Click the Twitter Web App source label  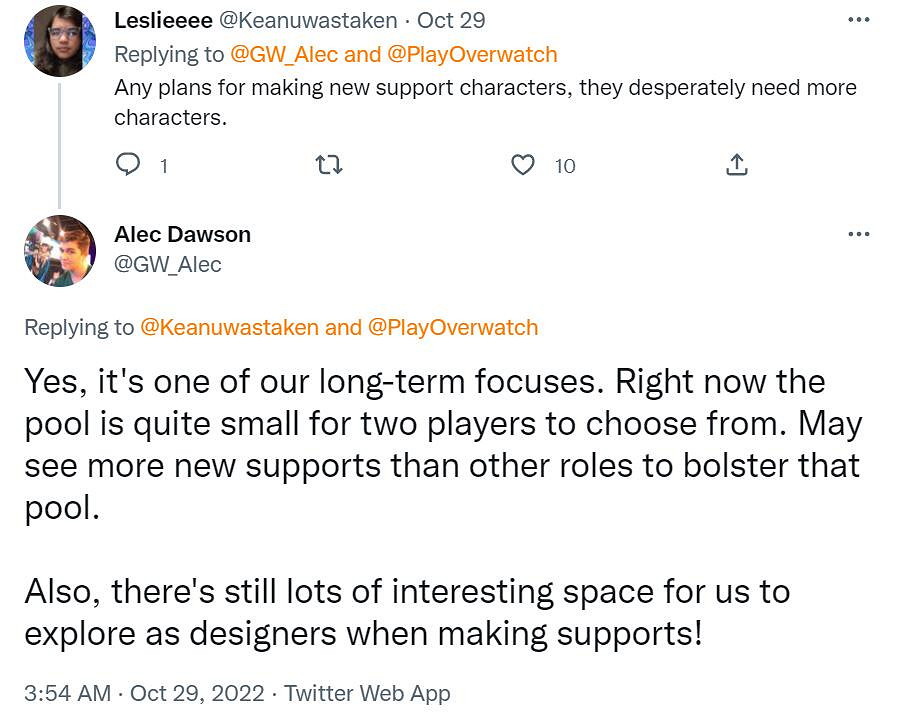click(367, 693)
